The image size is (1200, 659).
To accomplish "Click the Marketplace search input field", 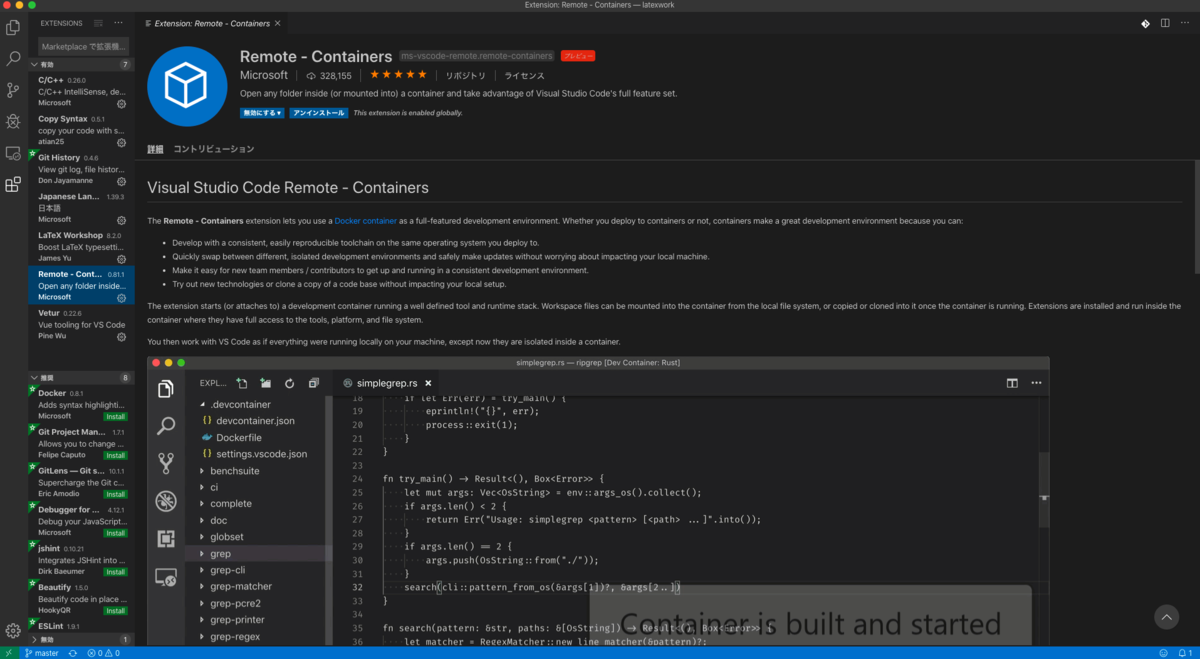I will tap(82, 46).
